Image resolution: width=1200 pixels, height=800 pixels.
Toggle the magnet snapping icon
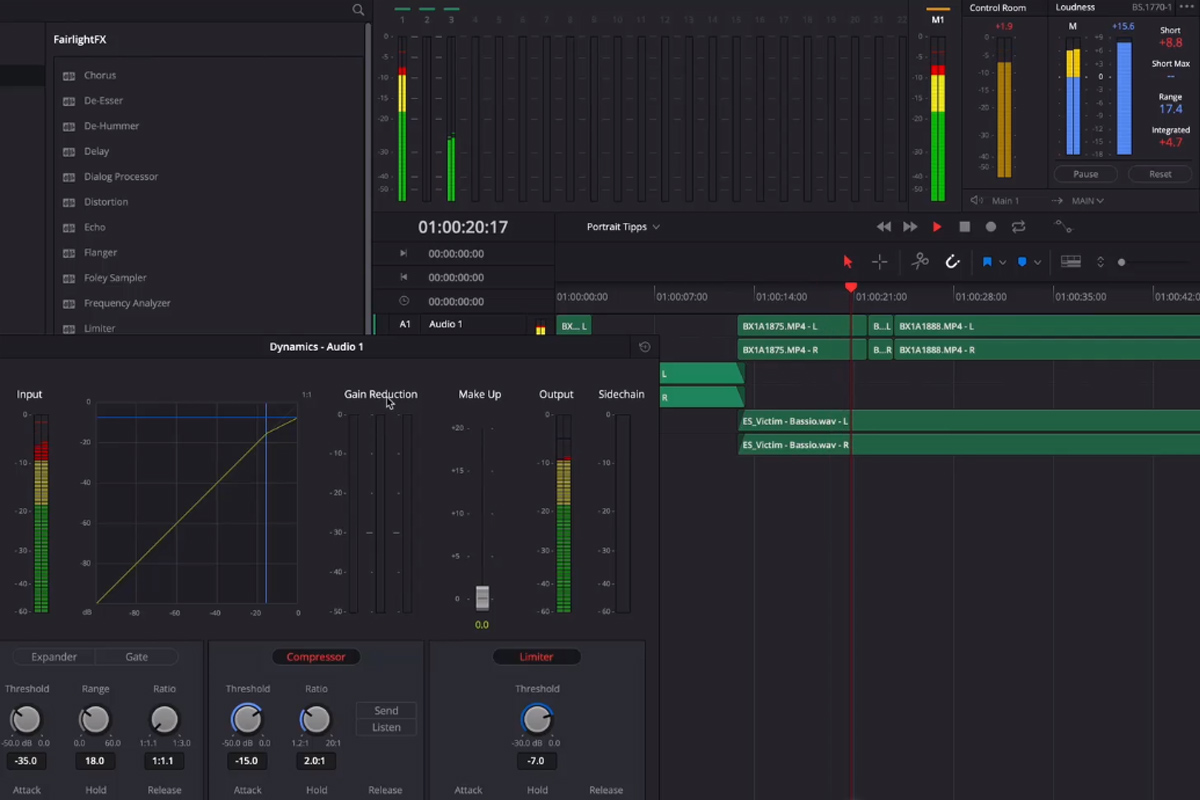tap(952, 262)
